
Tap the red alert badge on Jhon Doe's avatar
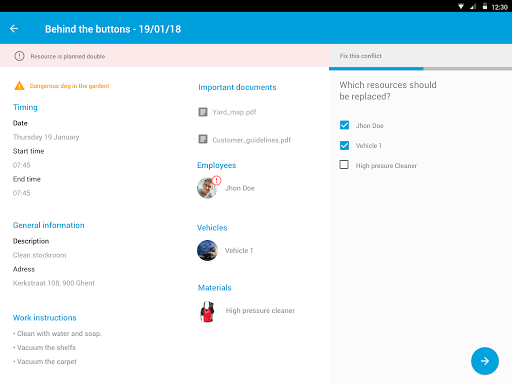217,181
